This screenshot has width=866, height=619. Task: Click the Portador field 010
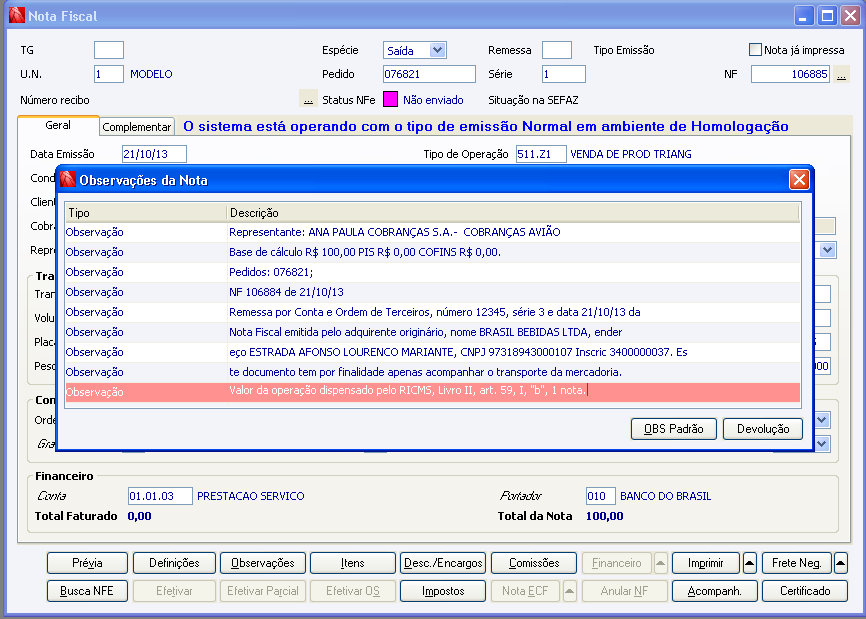[600, 496]
